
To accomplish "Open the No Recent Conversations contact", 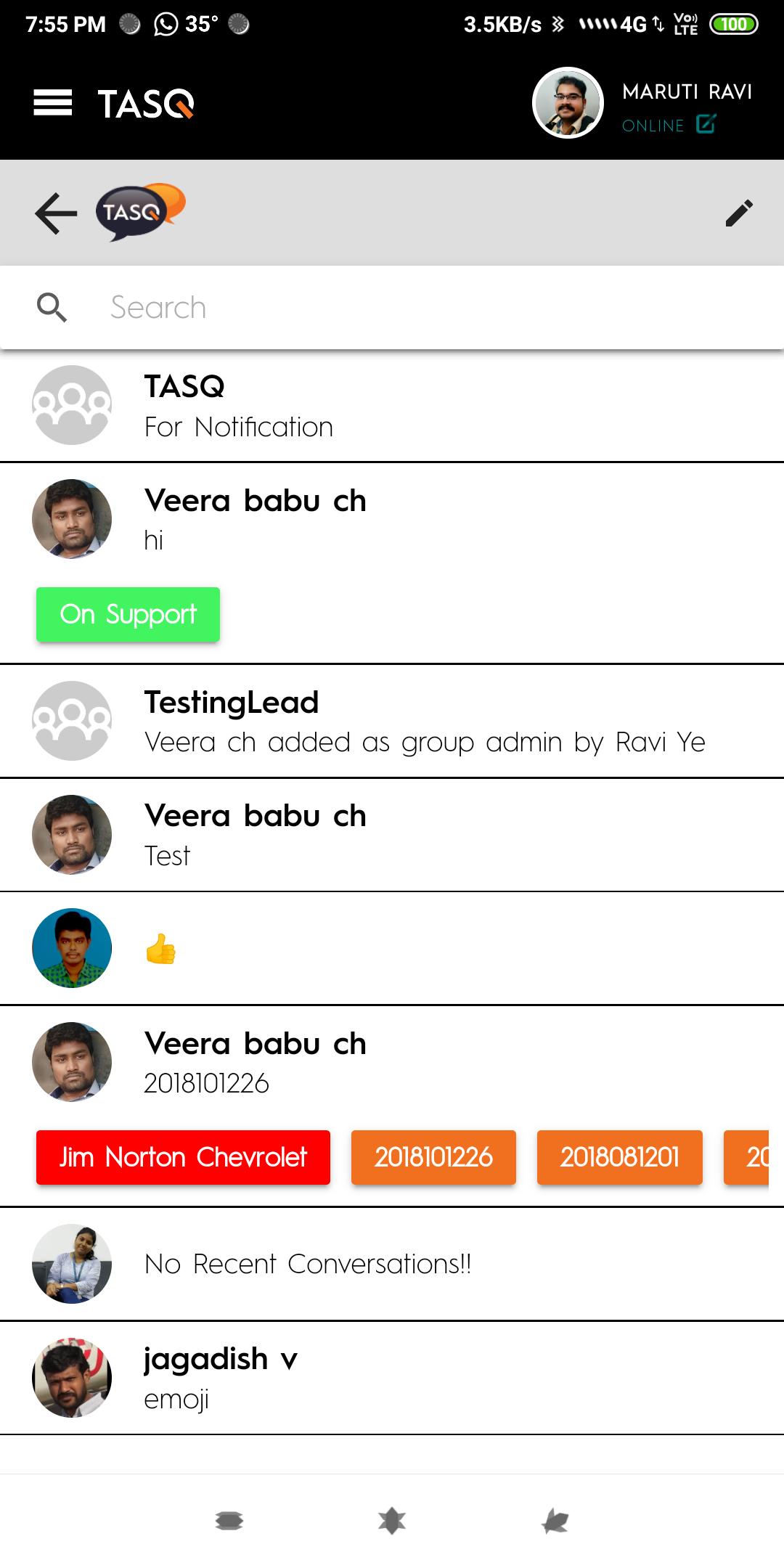I will (392, 1264).
